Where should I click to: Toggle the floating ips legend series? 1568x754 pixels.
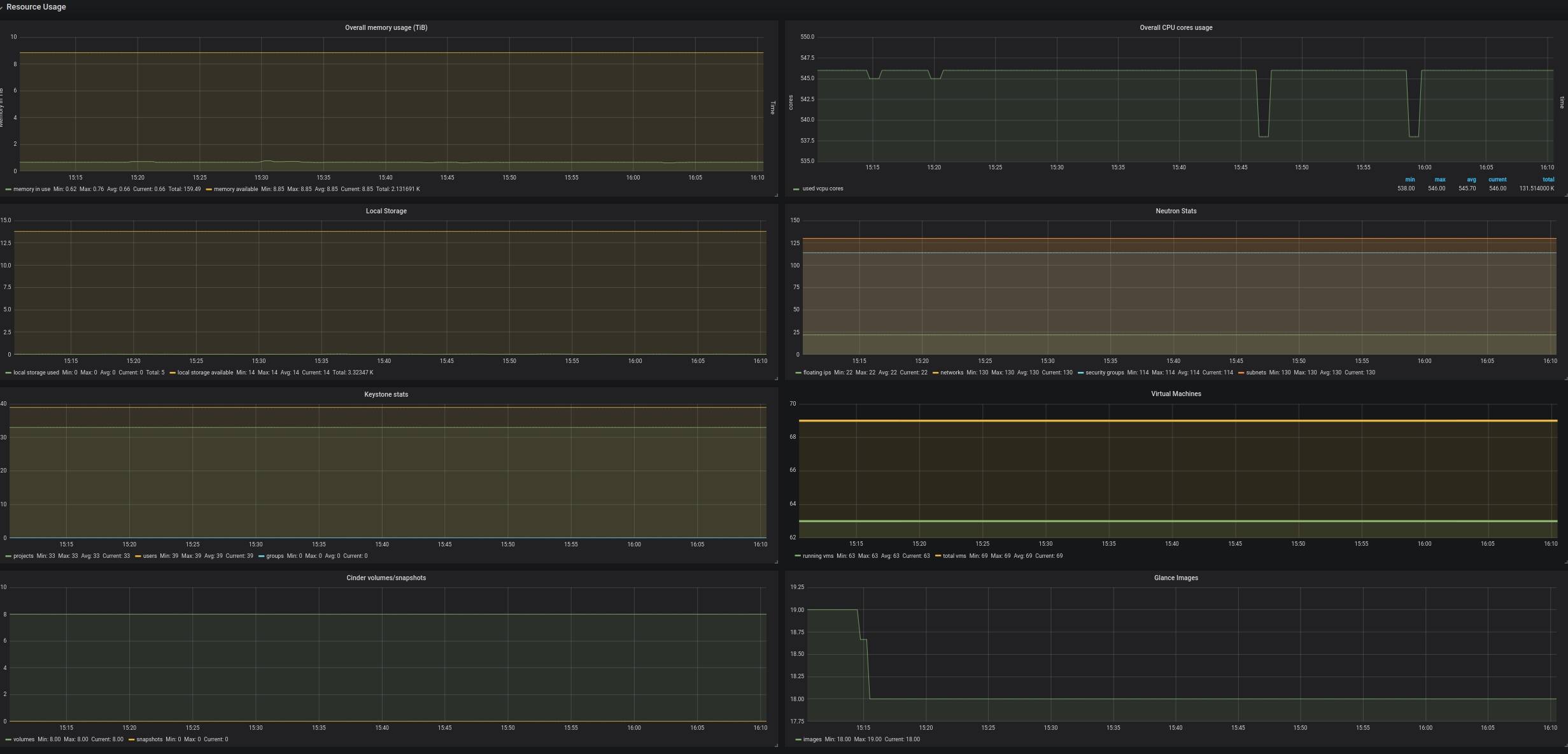pyautogui.click(x=816, y=373)
